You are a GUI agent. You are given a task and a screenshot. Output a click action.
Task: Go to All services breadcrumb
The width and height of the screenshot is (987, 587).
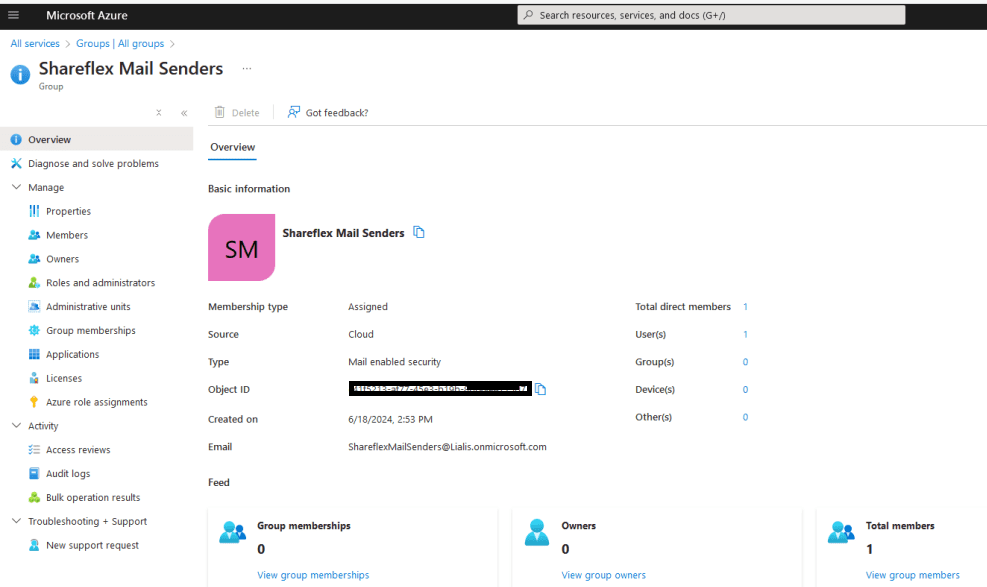(x=35, y=43)
